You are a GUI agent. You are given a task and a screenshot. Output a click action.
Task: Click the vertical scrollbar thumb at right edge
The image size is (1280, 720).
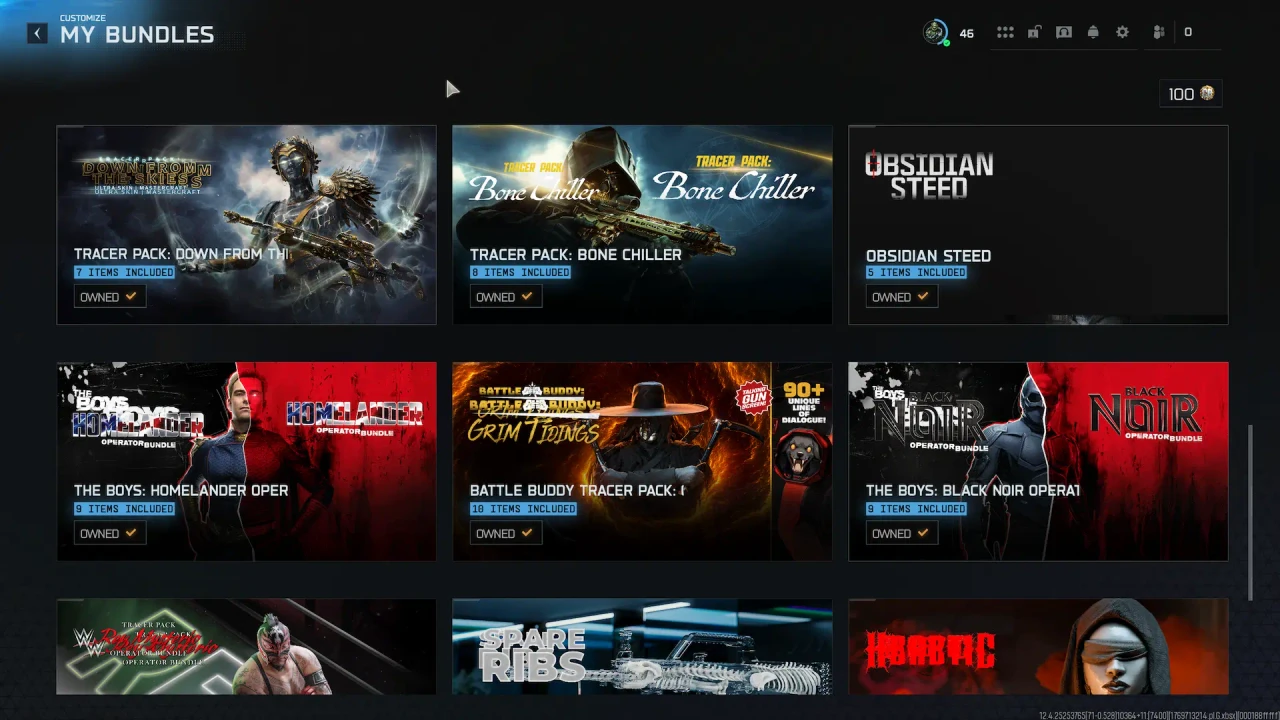pos(1250,513)
